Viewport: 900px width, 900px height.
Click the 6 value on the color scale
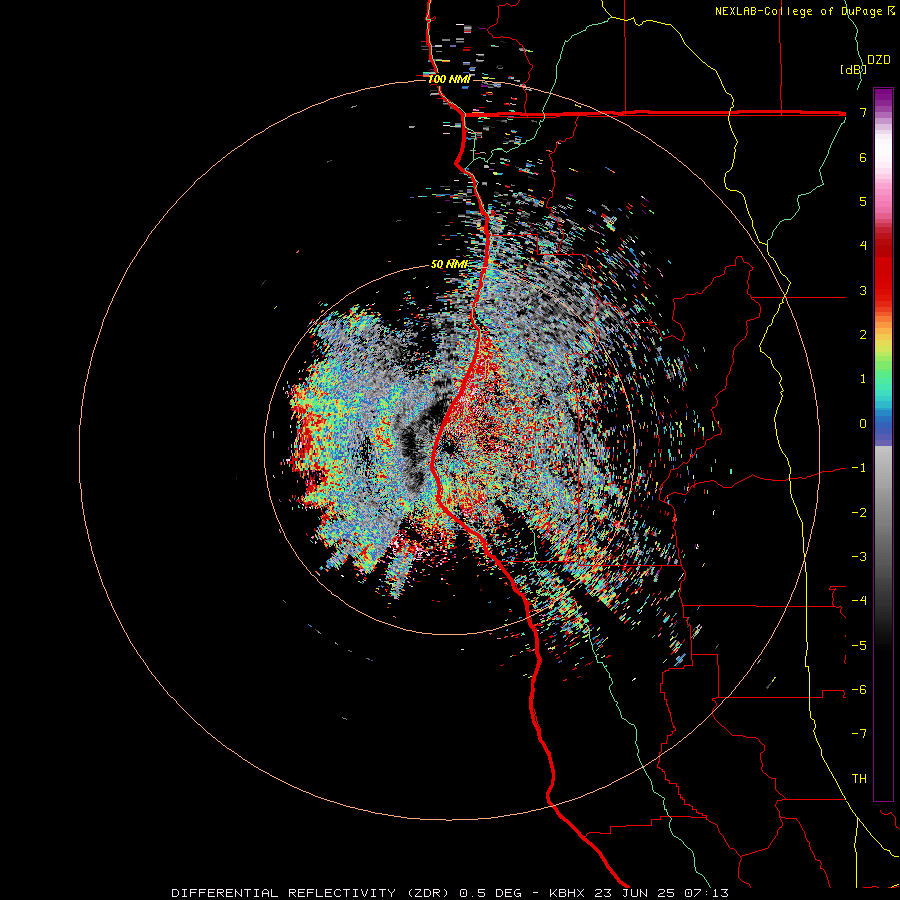(863, 157)
